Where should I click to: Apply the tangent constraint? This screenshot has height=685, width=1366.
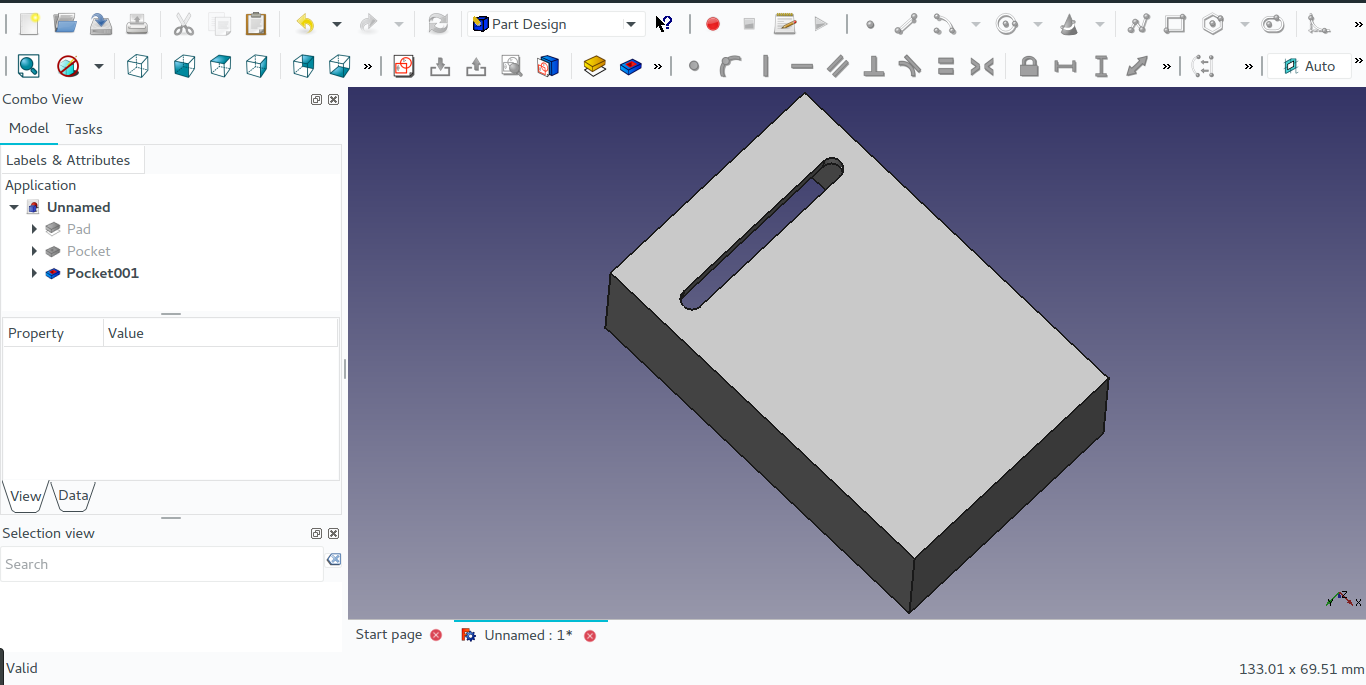tap(910, 66)
